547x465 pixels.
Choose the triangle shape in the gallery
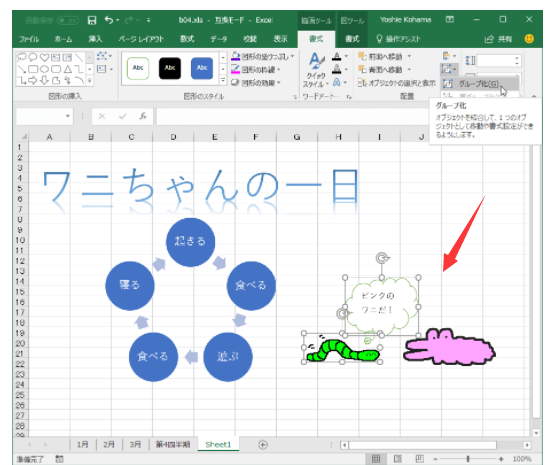(x=68, y=69)
